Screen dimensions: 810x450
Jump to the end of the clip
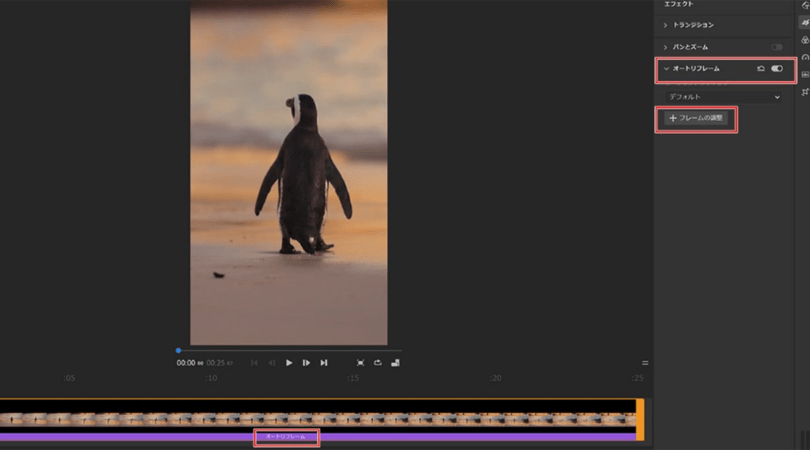(x=324, y=363)
